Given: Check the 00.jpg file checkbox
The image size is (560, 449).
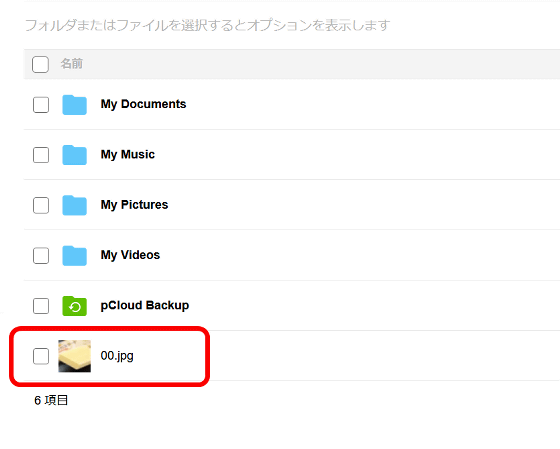Looking at the screenshot, I should (x=41, y=356).
